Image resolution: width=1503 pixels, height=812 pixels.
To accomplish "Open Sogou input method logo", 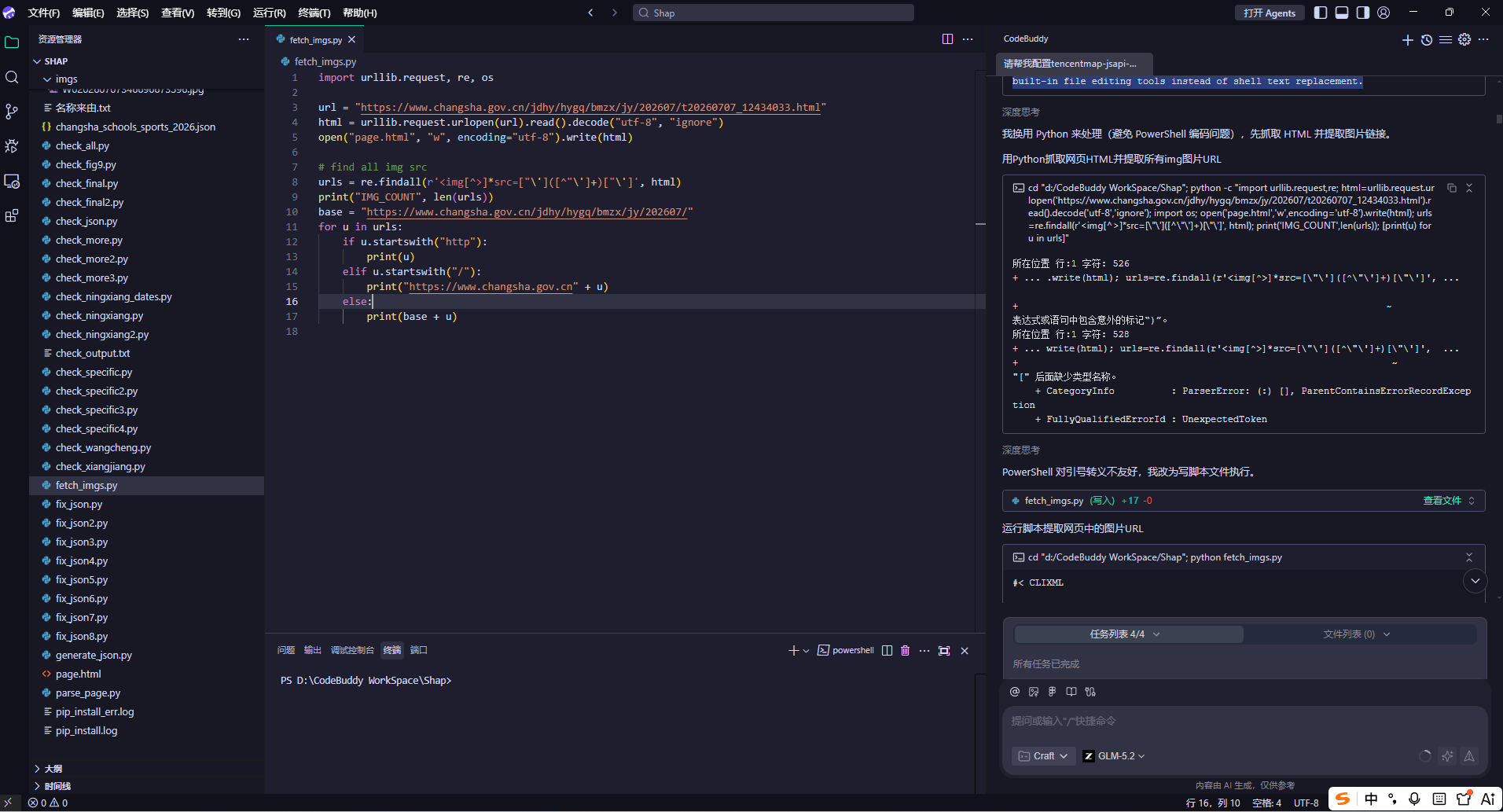I will 1343,799.
